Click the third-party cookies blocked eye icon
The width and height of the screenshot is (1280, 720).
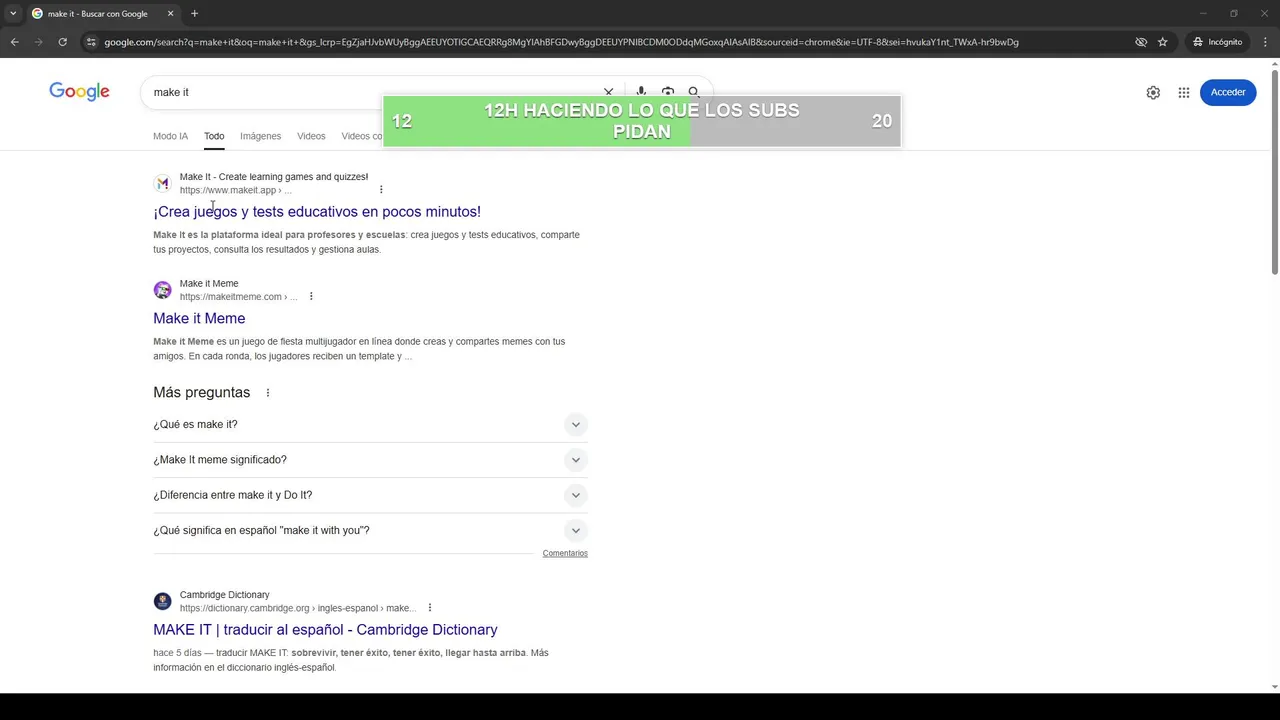pyautogui.click(x=1141, y=42)
